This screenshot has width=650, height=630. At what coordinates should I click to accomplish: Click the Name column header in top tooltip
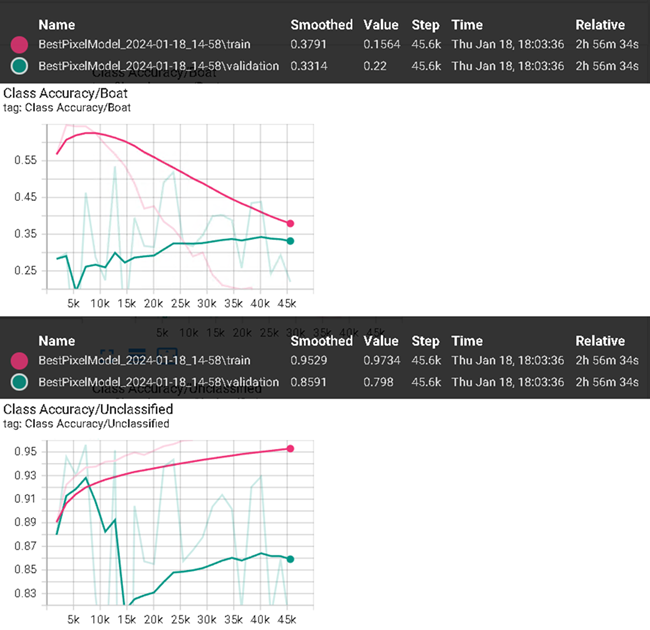[x=56, y=25]
